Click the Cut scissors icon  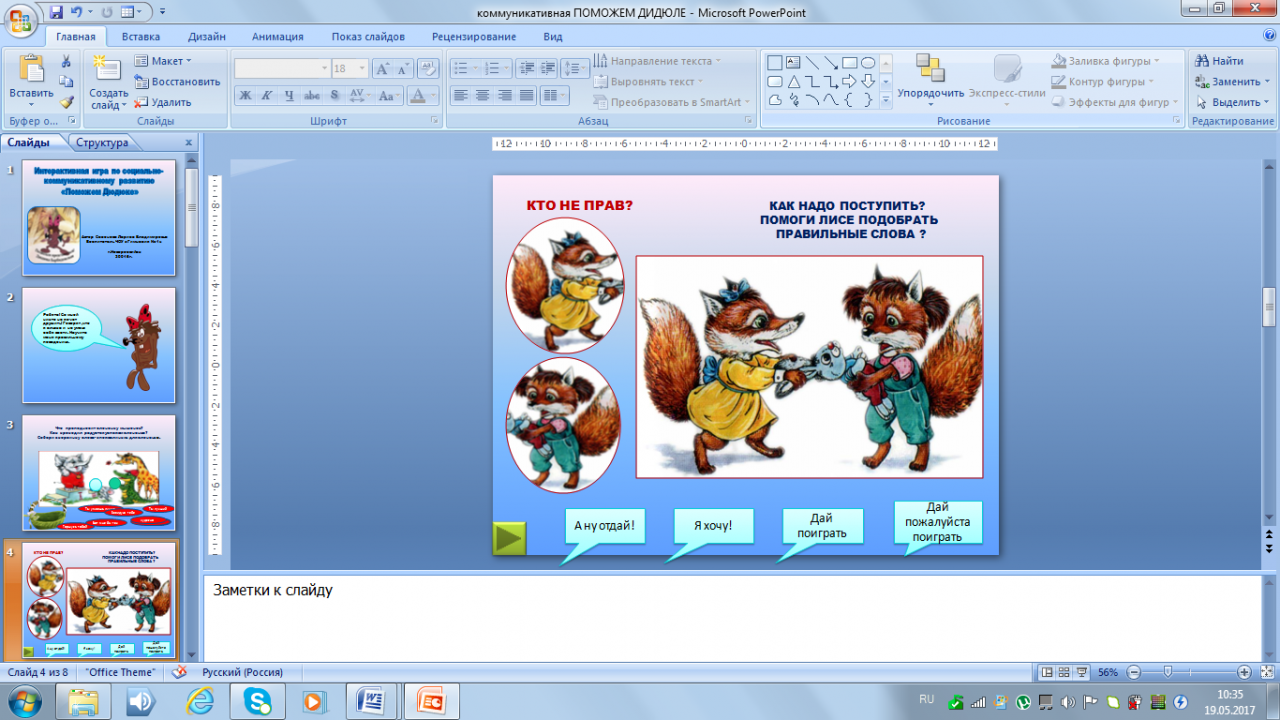pos(66,61)
